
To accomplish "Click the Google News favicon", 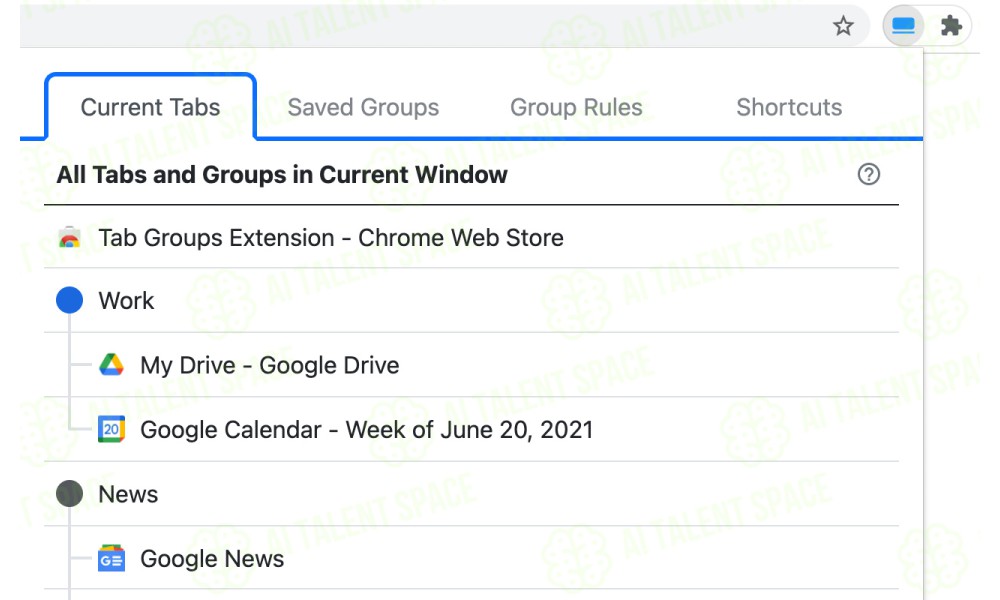I will coord(111,559).
